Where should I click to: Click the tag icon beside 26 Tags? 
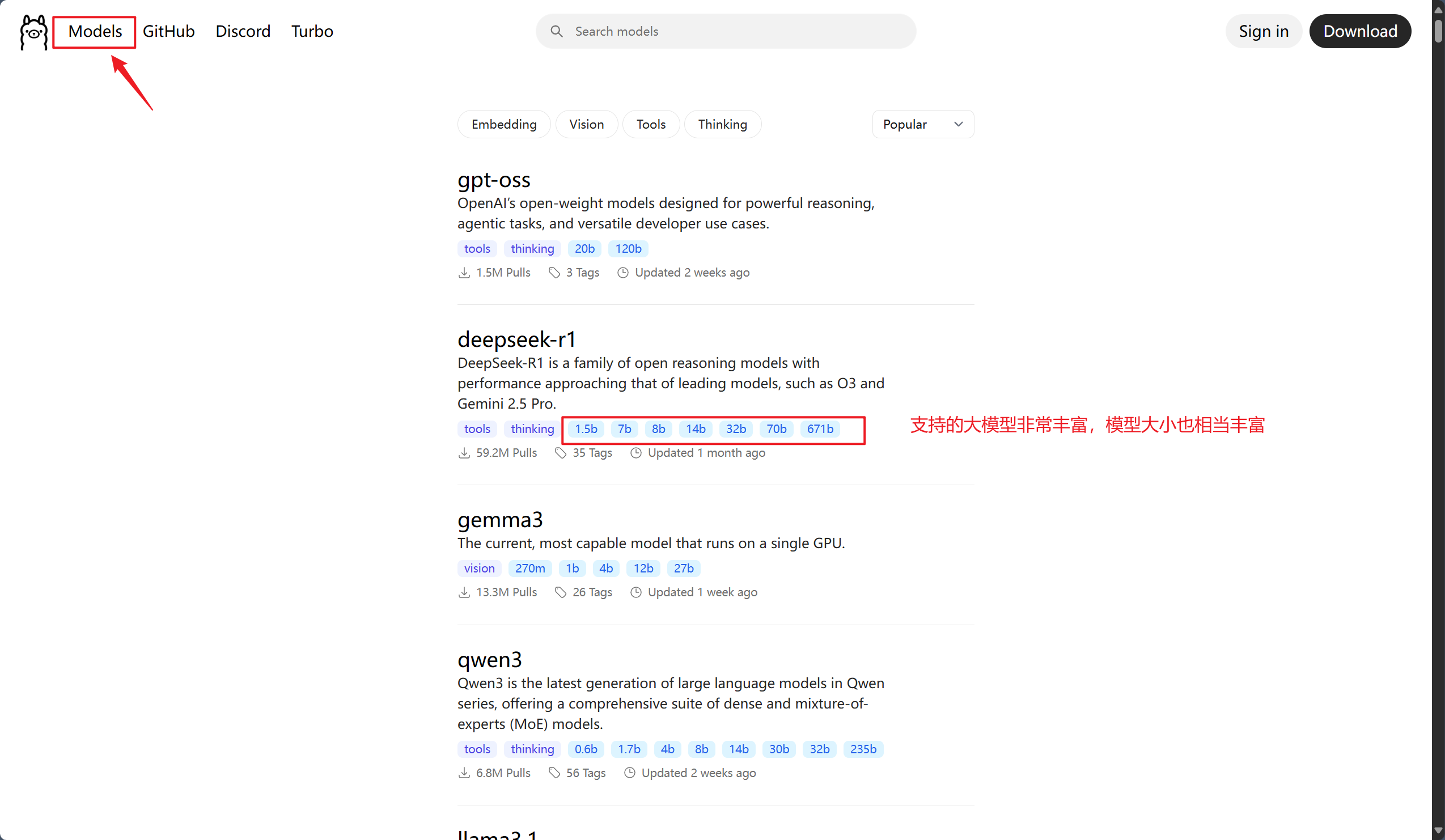[560, 592]
